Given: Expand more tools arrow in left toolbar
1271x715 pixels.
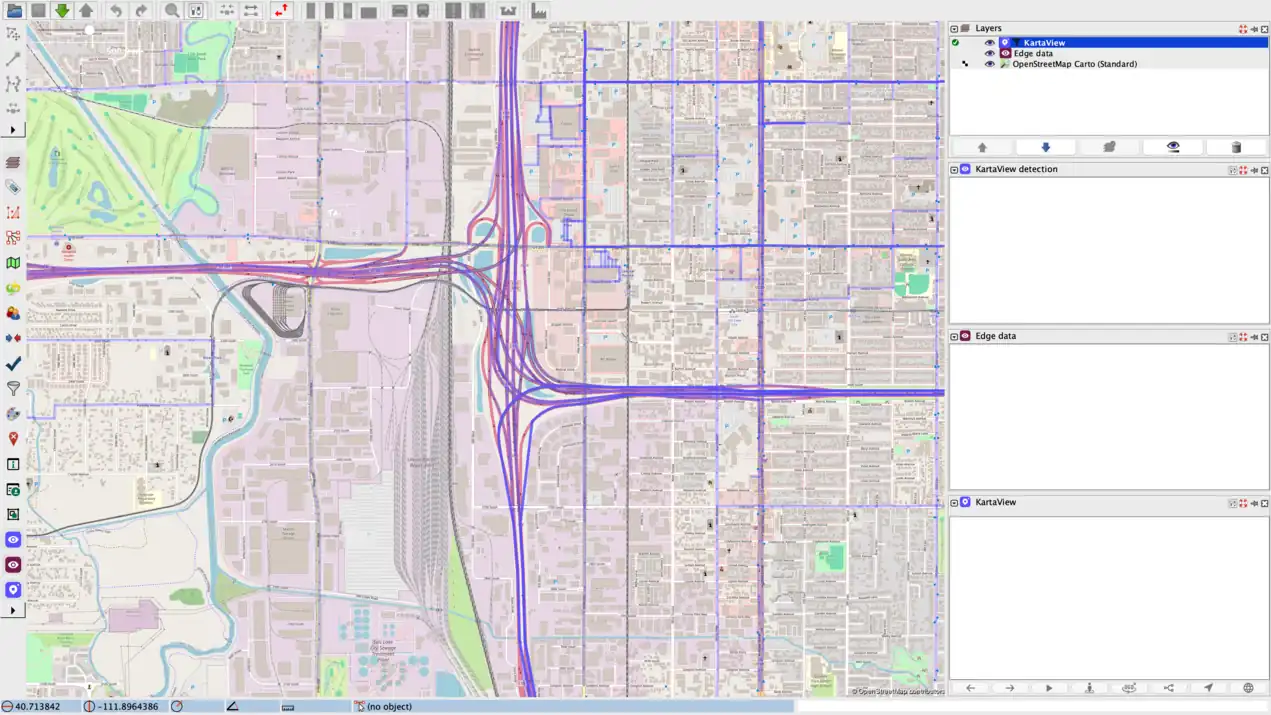Looking at the screenshot, I should (13, 130).
